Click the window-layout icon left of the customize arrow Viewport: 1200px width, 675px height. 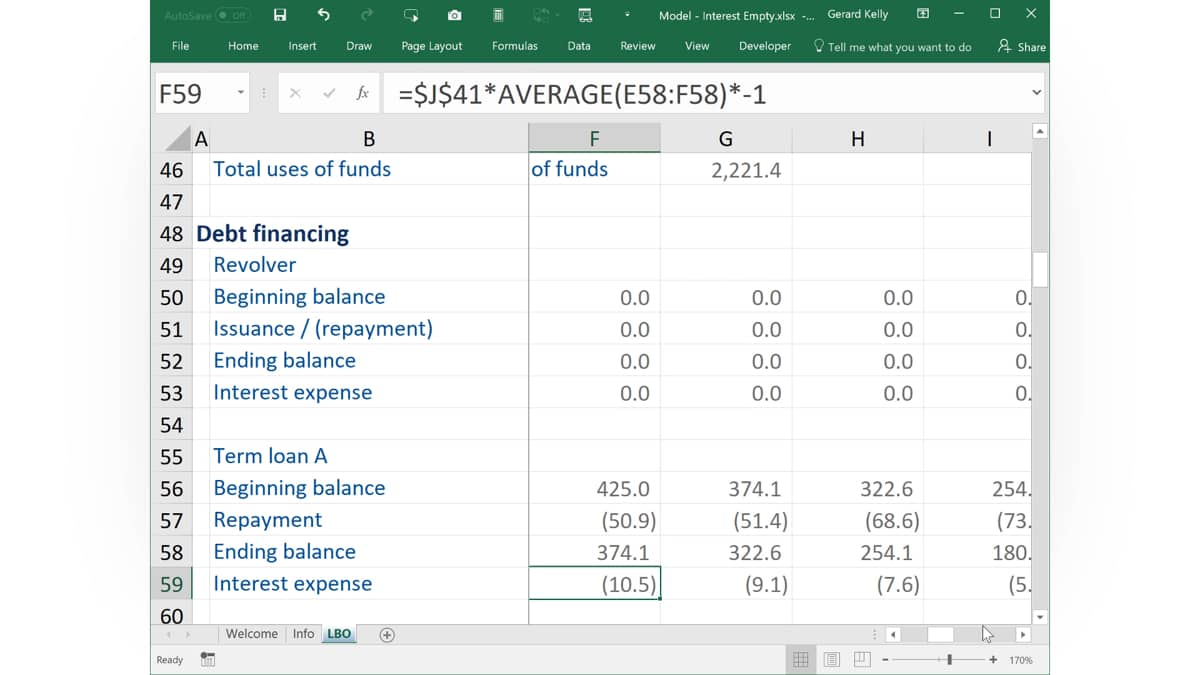tap(585, 15)
